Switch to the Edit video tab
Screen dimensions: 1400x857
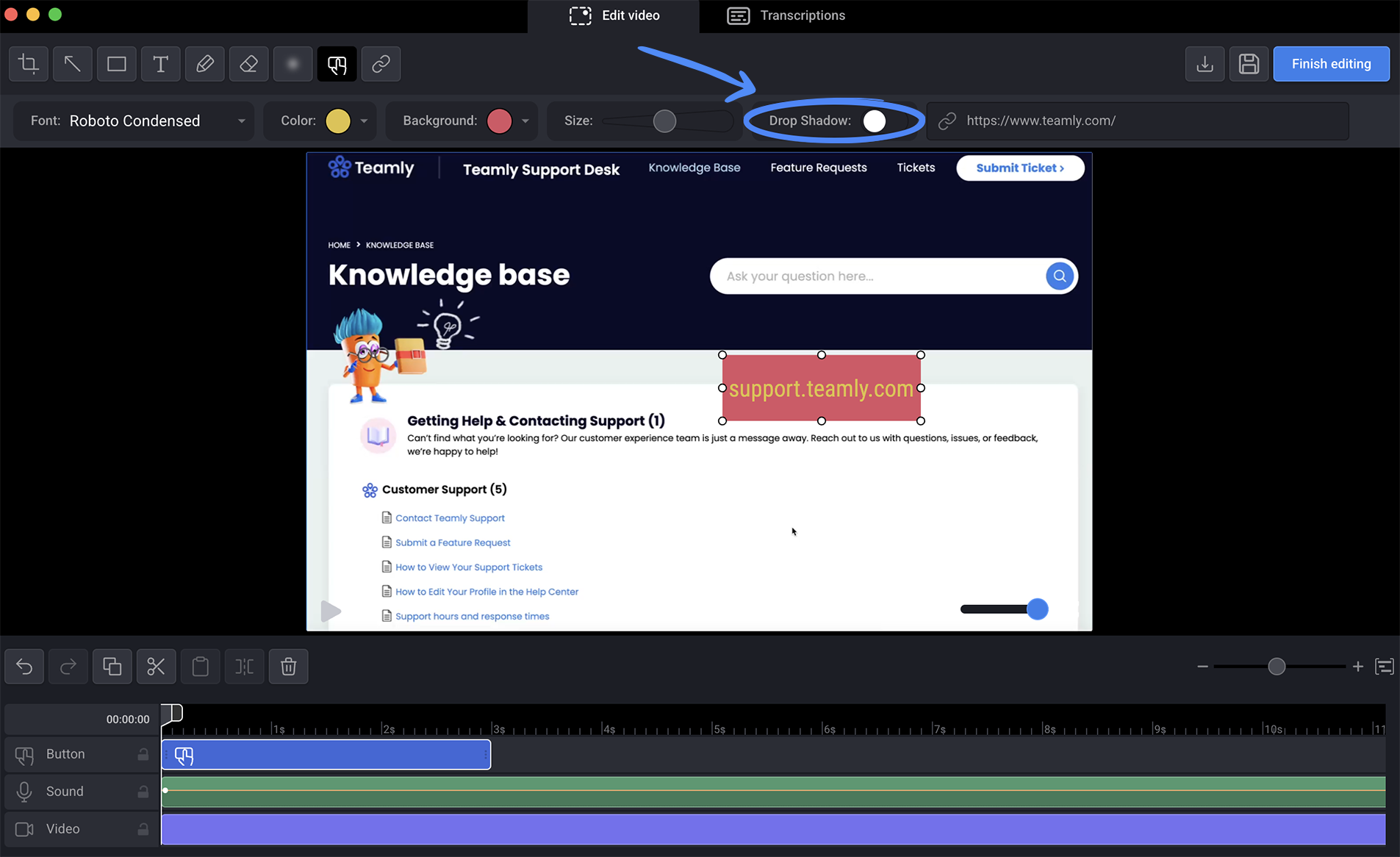click(614, 15)
